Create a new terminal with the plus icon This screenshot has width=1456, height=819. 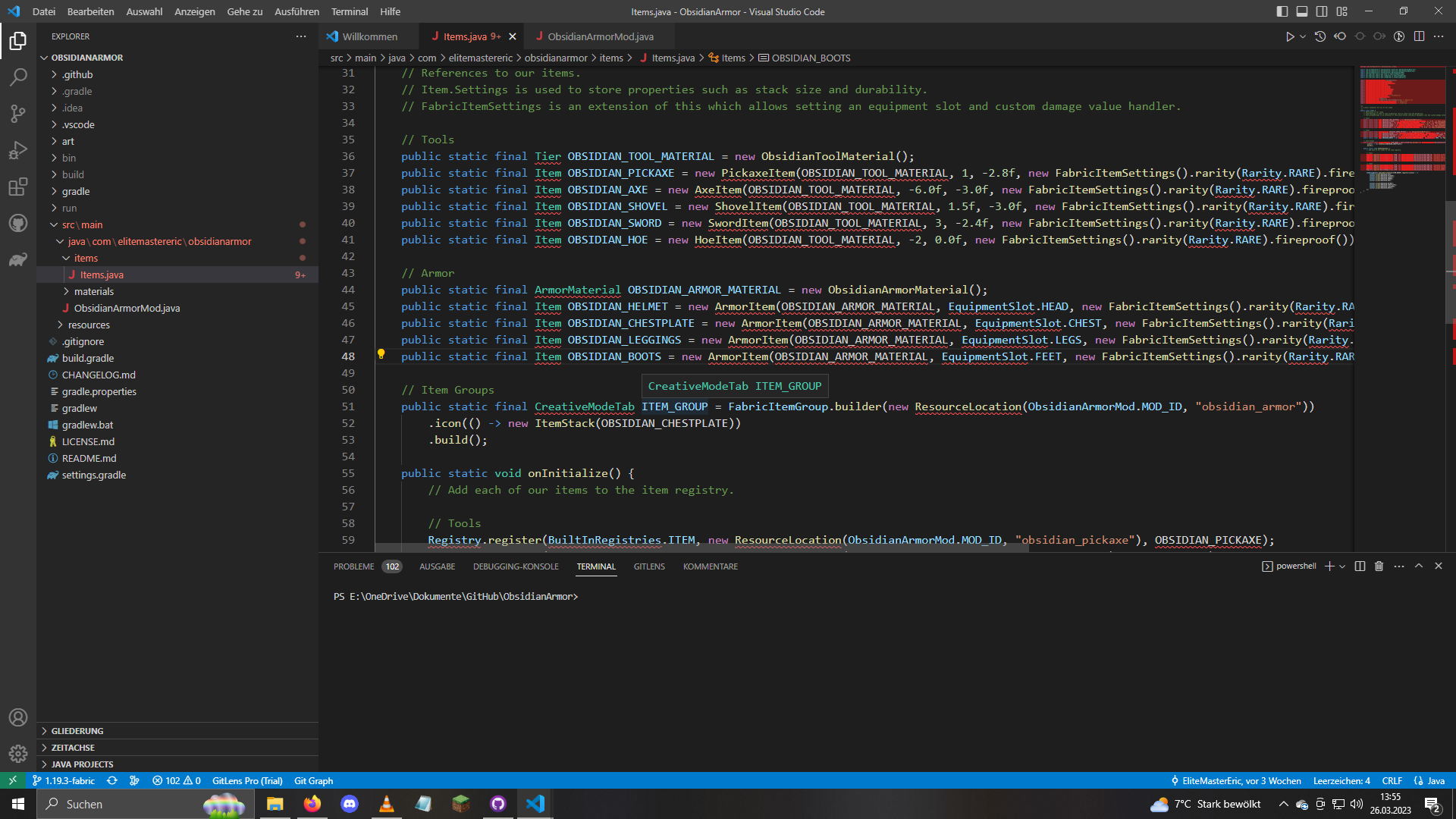[1329, 566]
